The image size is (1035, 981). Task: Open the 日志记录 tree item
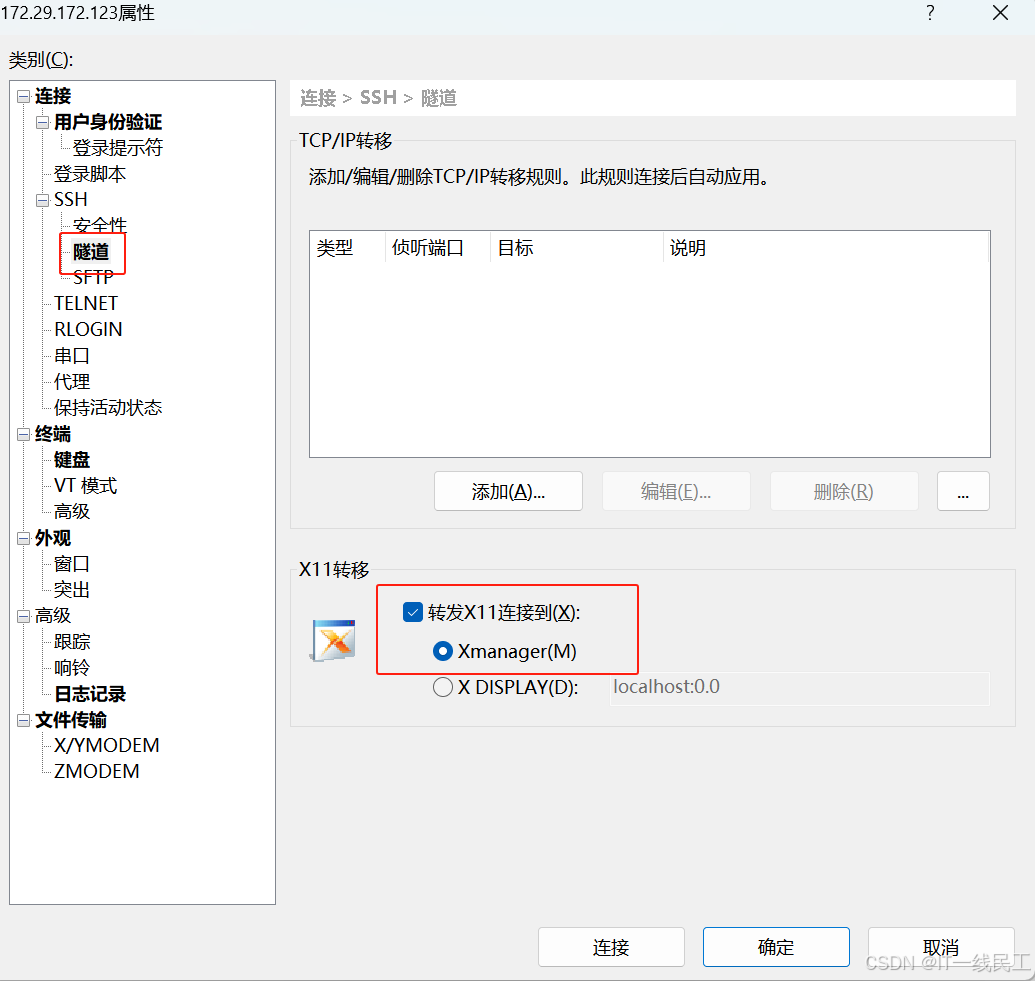coord(90,694)
